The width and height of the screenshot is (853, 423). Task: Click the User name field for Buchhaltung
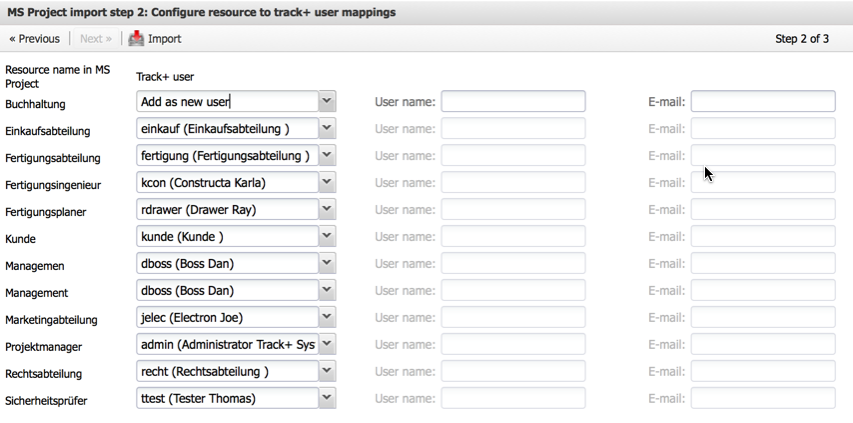(513, 101)
